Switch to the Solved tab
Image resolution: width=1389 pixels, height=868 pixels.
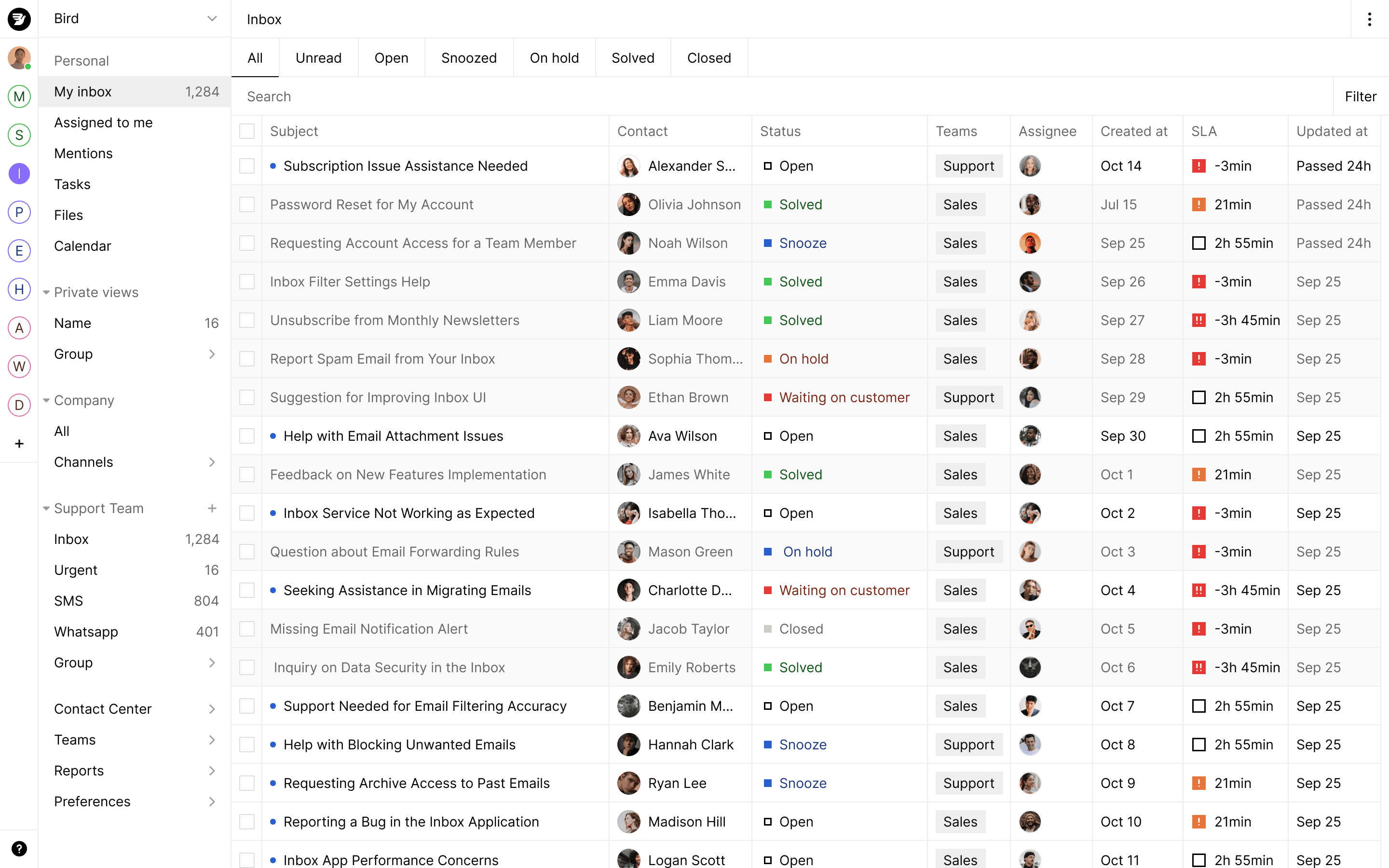coord(632,58)
